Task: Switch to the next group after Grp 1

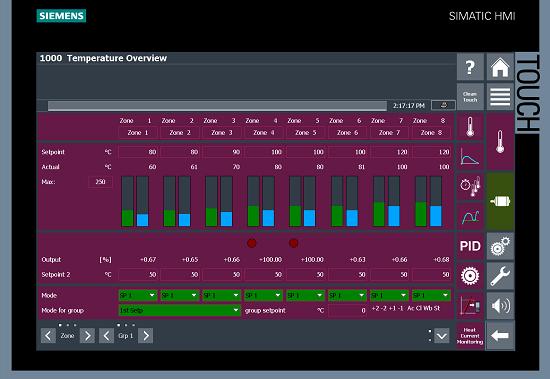Action: point(146,336)
